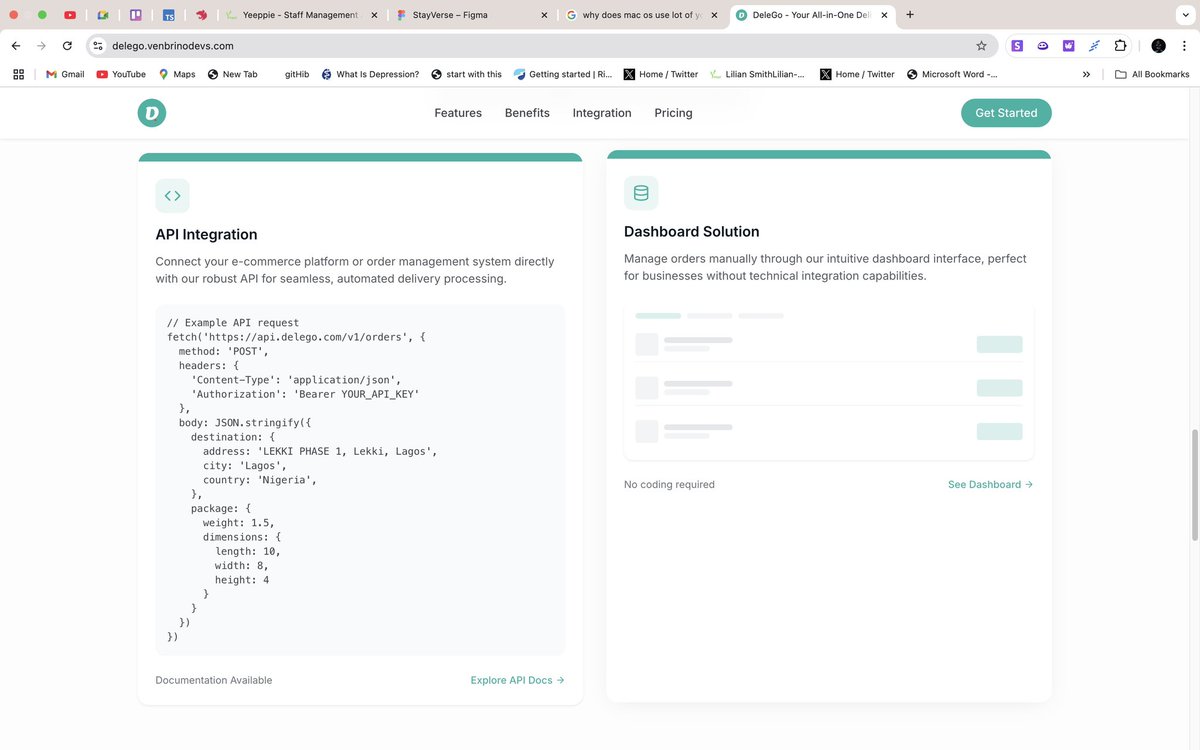Close the Yeeppie - Staff Management tab
Screen dimensions: 1200x750
click(x=374, y=15)
